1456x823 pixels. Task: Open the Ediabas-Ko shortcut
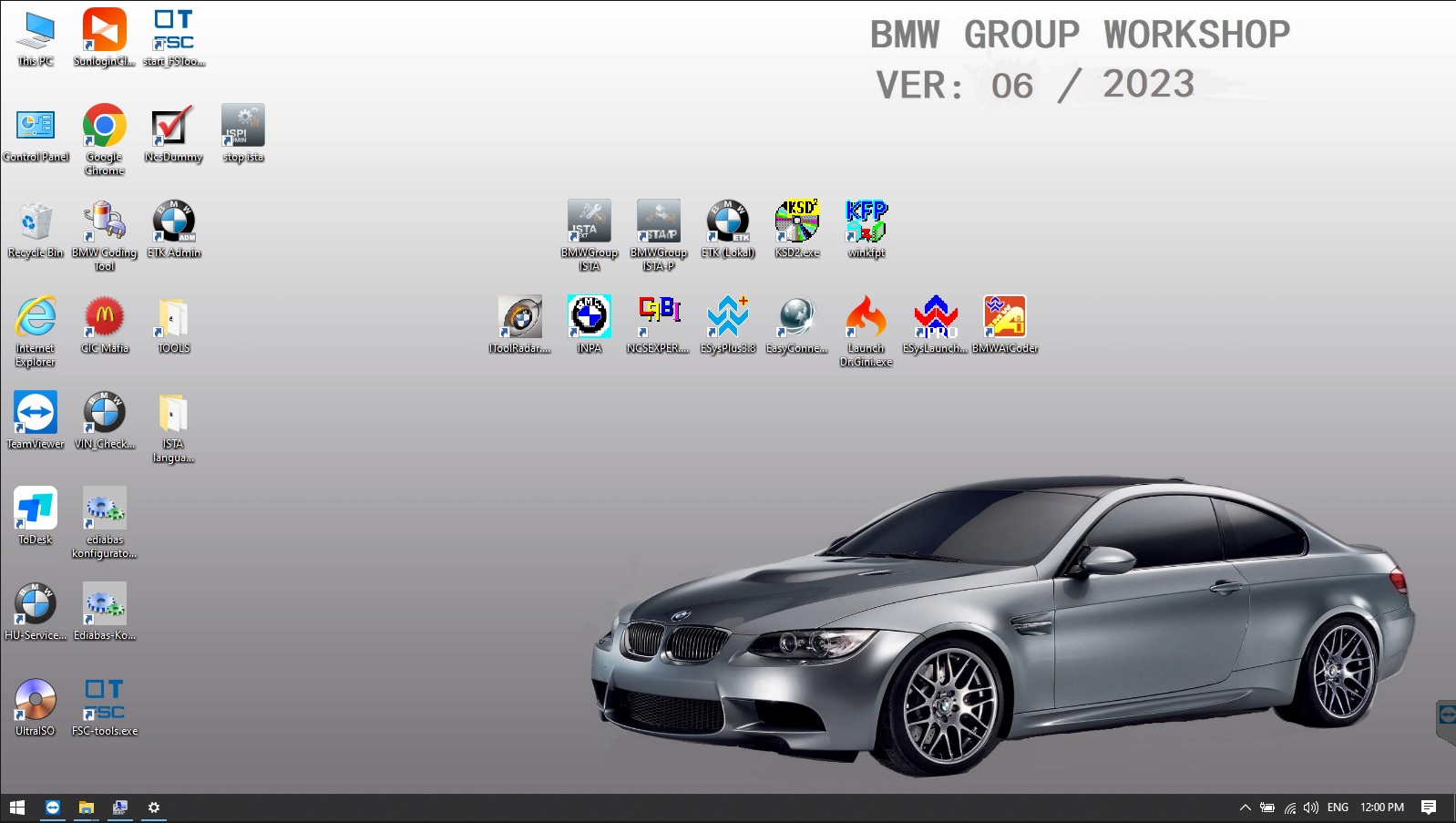pos(105,612)
